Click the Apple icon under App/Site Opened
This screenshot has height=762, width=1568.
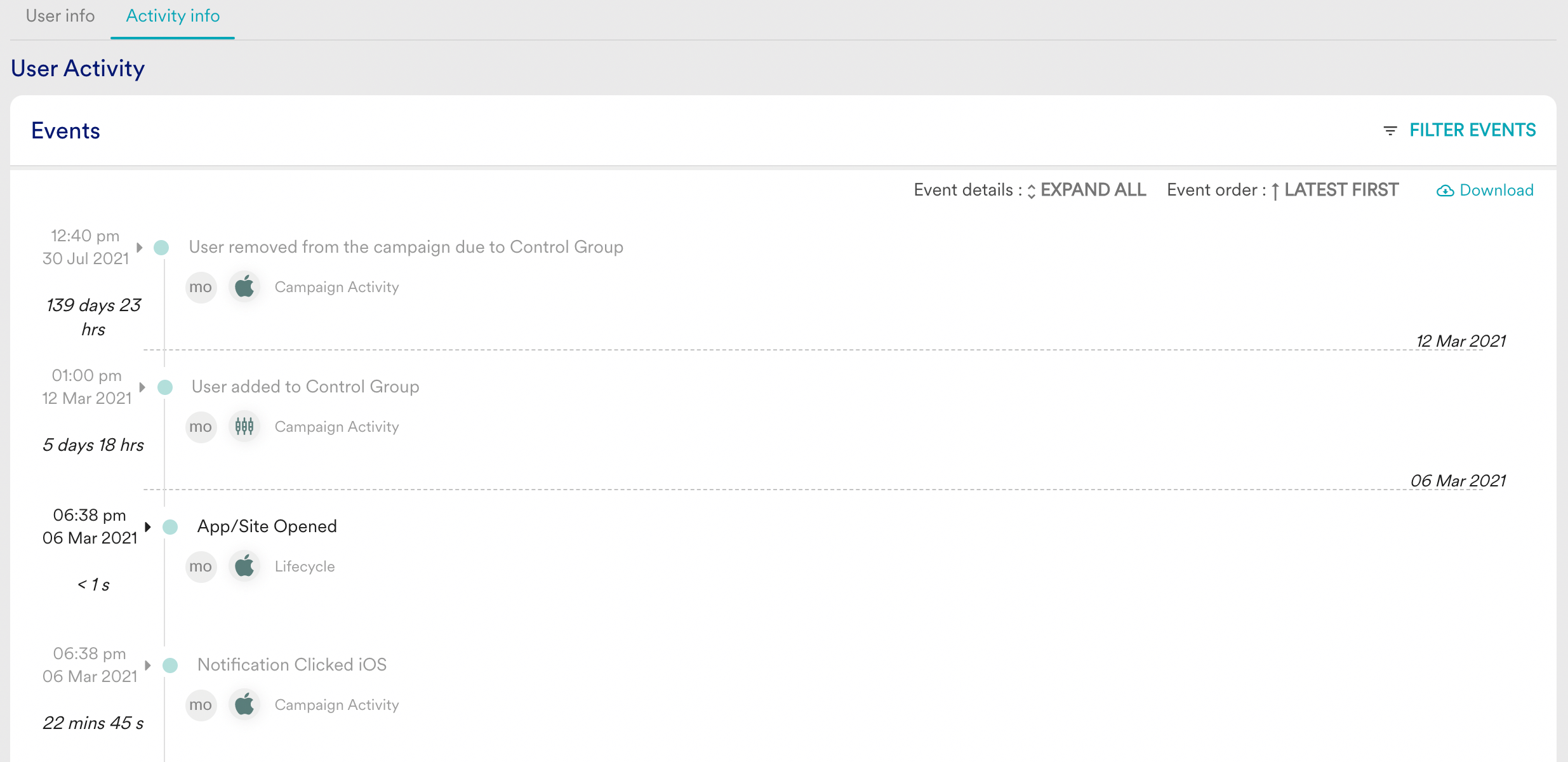tap(244, 566)
